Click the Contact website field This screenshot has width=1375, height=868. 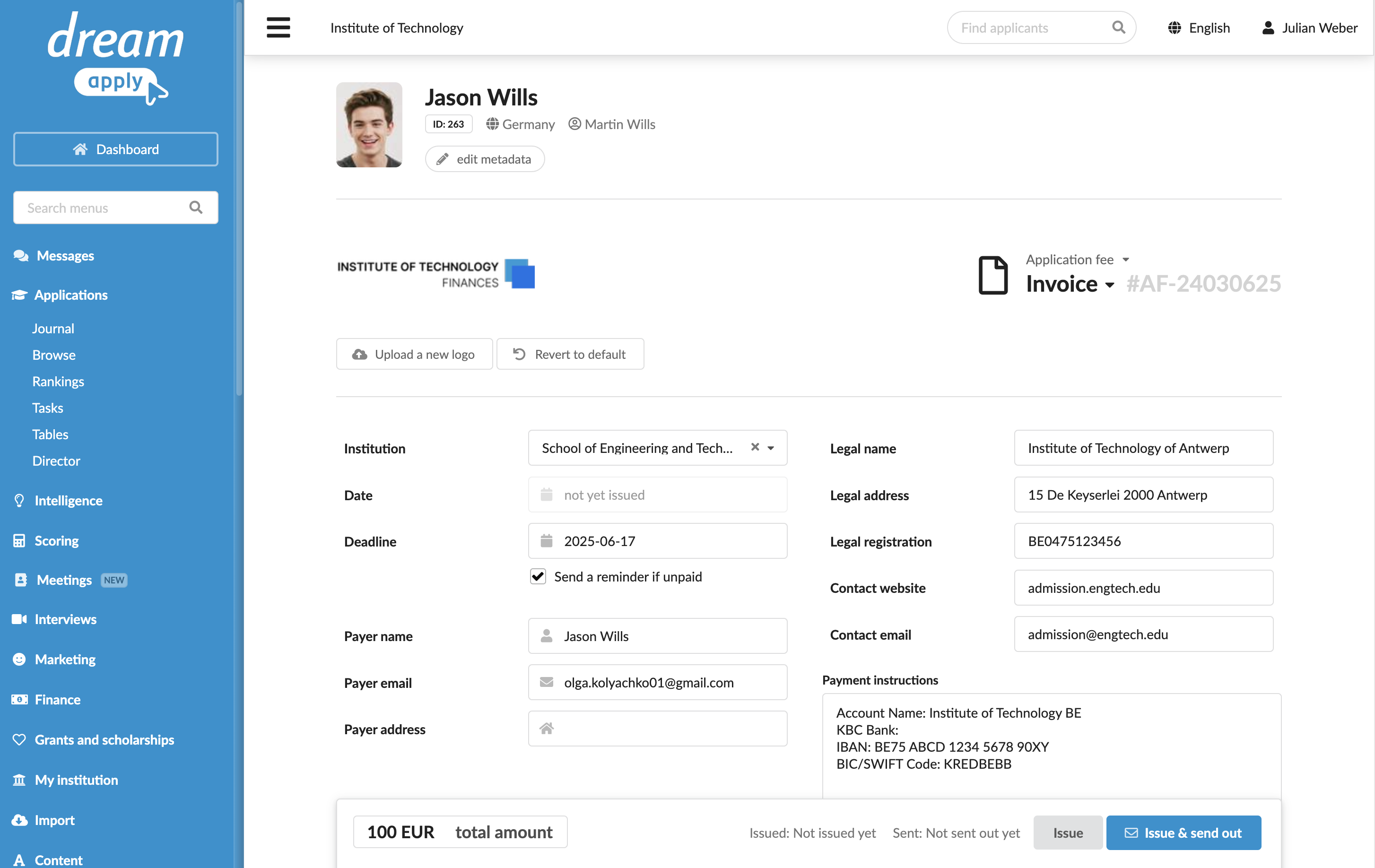pos(1143,588)
